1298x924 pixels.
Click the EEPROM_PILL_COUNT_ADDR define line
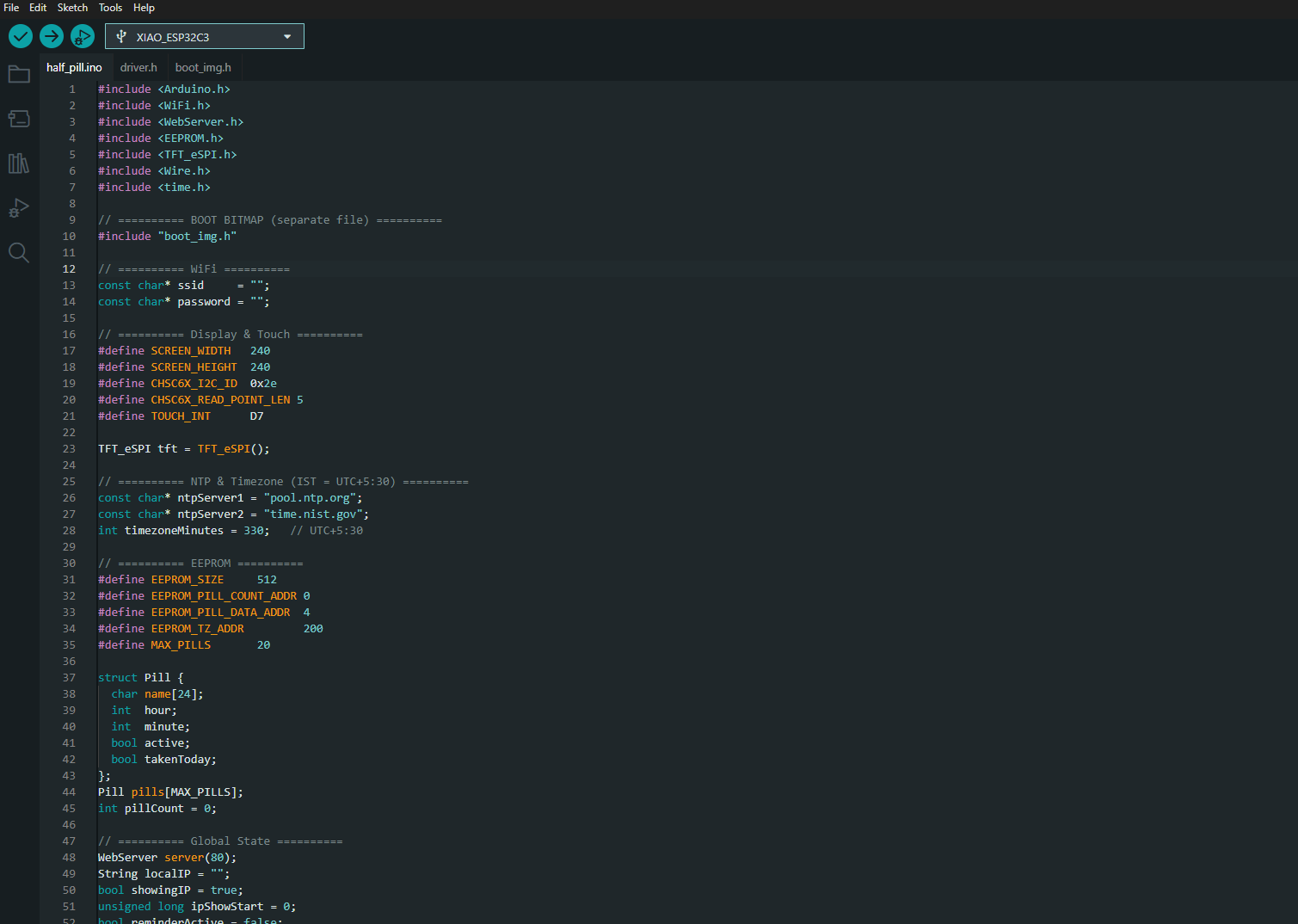204,596
